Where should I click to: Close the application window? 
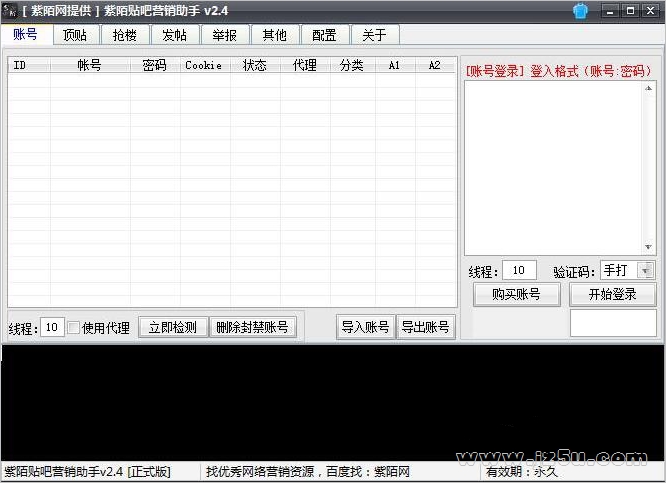click(x=650, y=11)
